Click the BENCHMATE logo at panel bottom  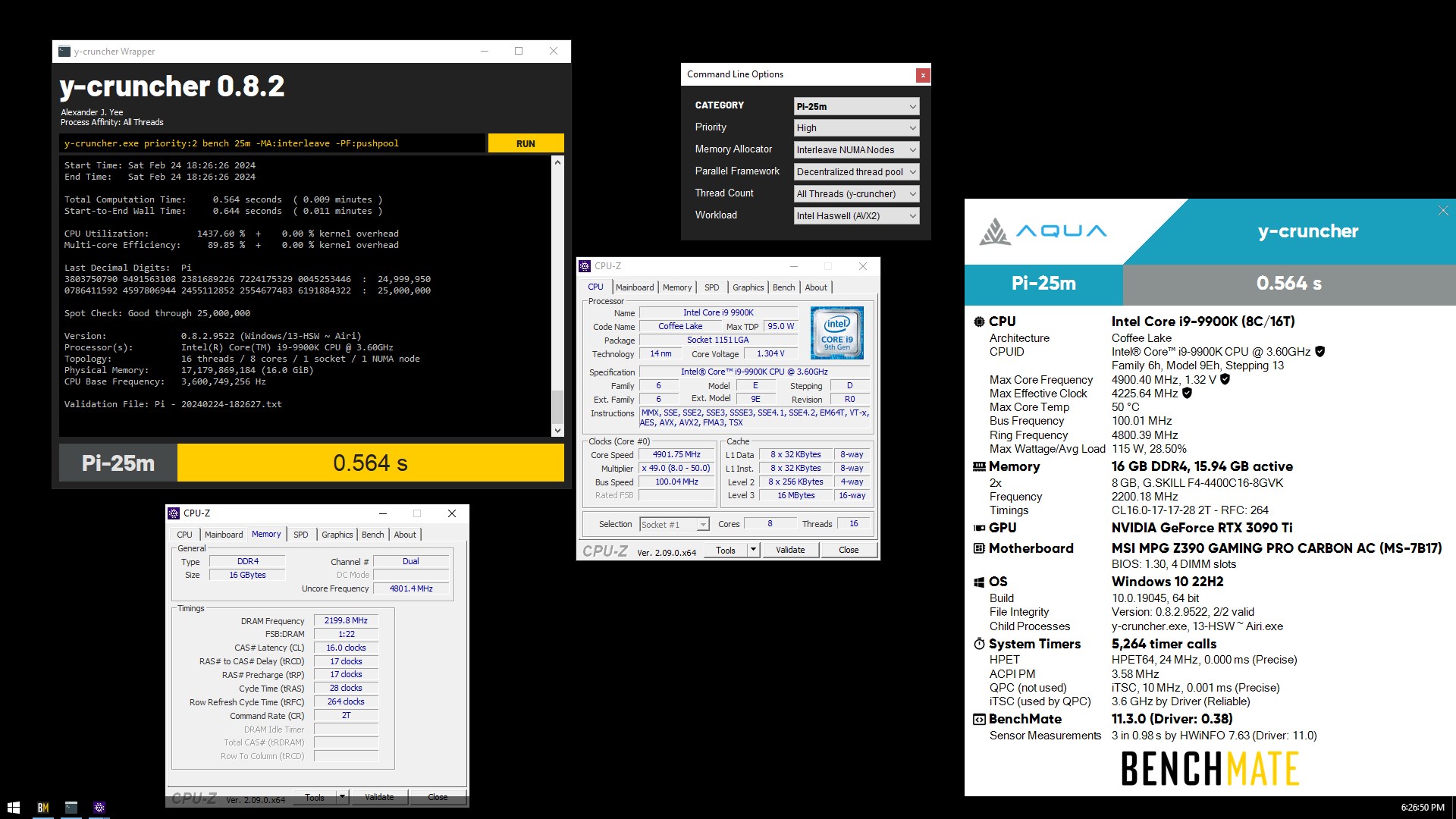[x=1210, y=768]
